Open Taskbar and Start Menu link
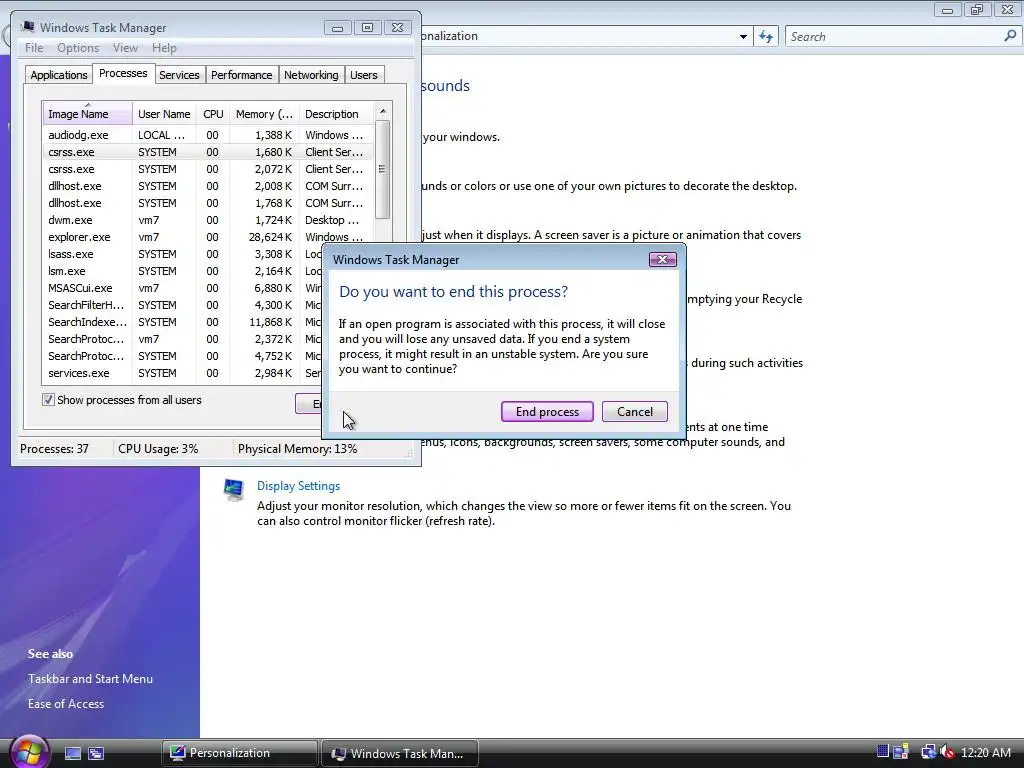1024x768 pixels. coord(90,679)
